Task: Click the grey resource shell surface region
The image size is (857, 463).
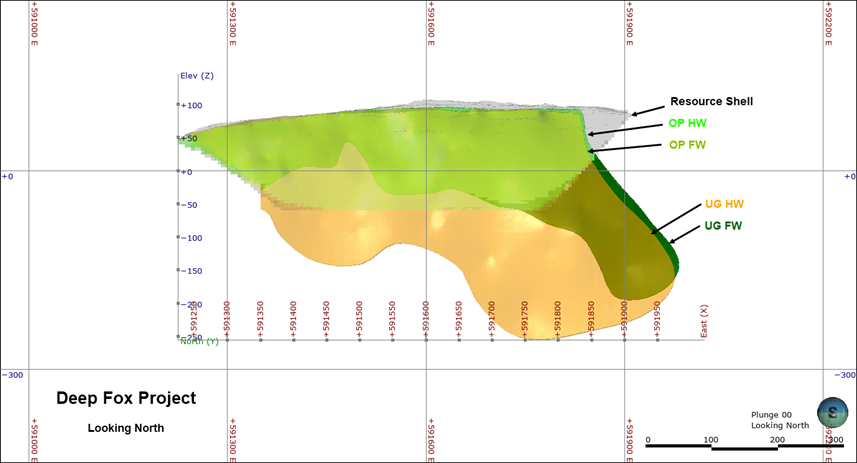Action: (x=604, y=120)
